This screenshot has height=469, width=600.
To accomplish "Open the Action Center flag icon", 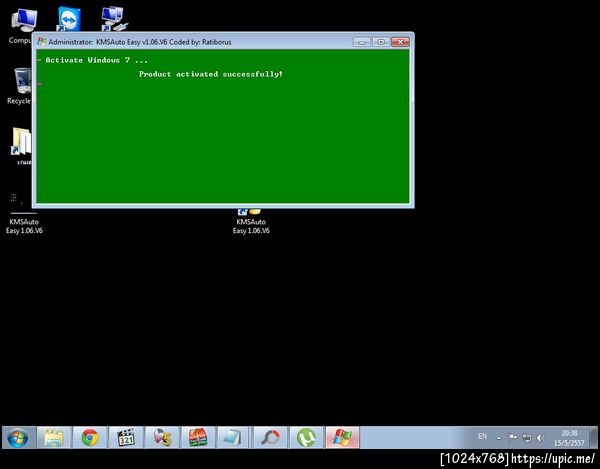I will (513, 438).
